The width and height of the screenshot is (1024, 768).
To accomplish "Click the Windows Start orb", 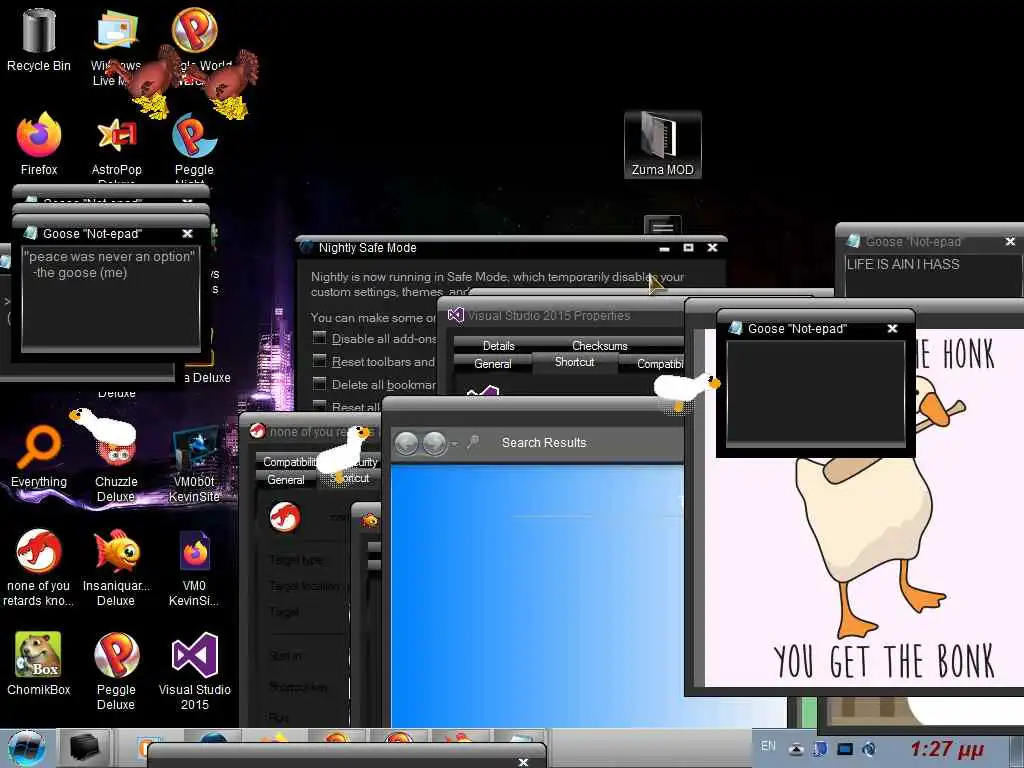I will pos(27,748).
